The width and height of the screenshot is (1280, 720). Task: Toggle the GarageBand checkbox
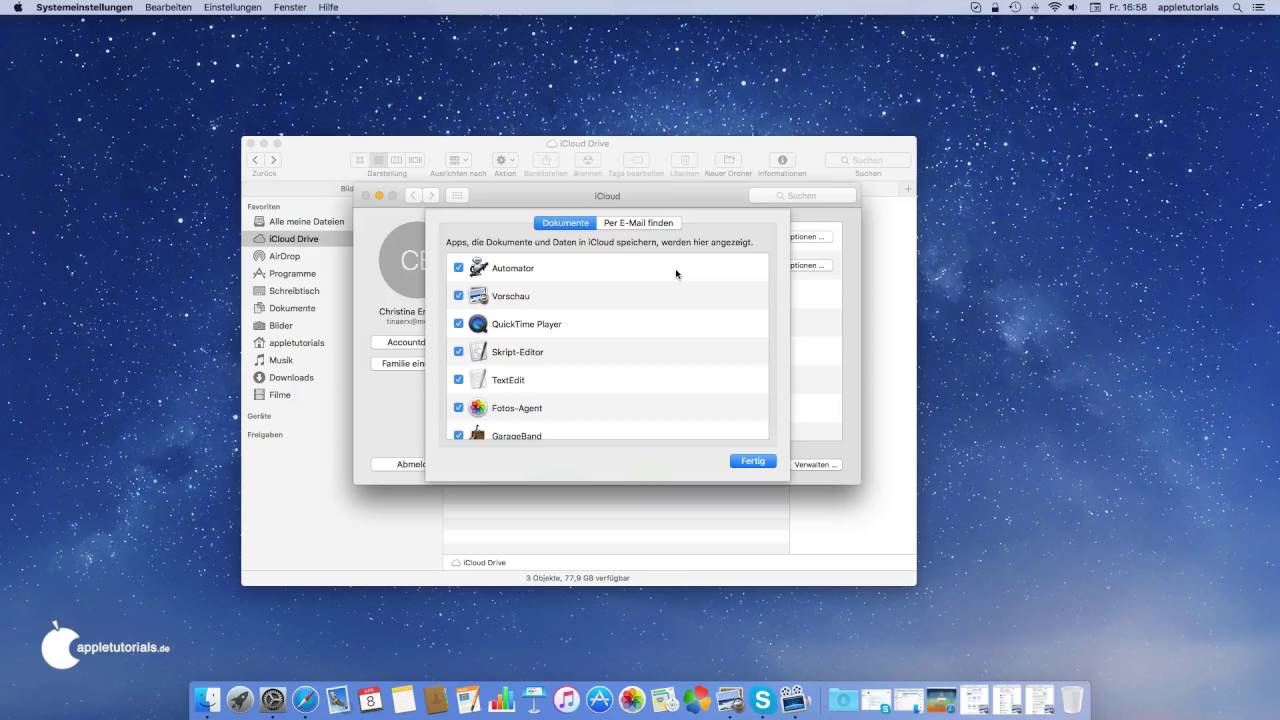(459, 435)
